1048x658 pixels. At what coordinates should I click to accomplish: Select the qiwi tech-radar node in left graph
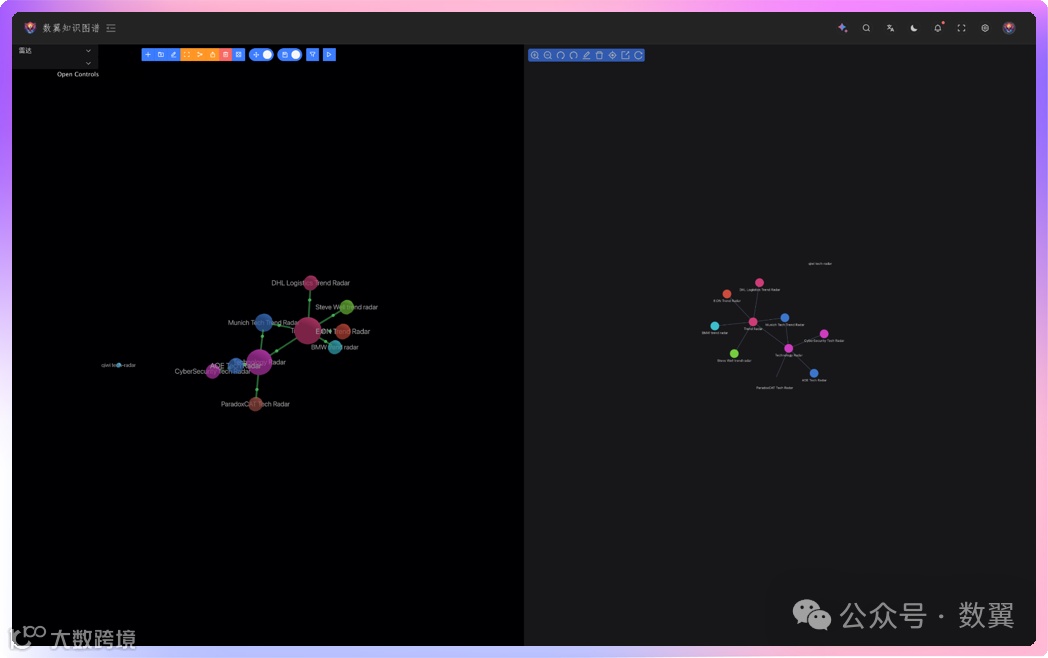coord(119,365)
